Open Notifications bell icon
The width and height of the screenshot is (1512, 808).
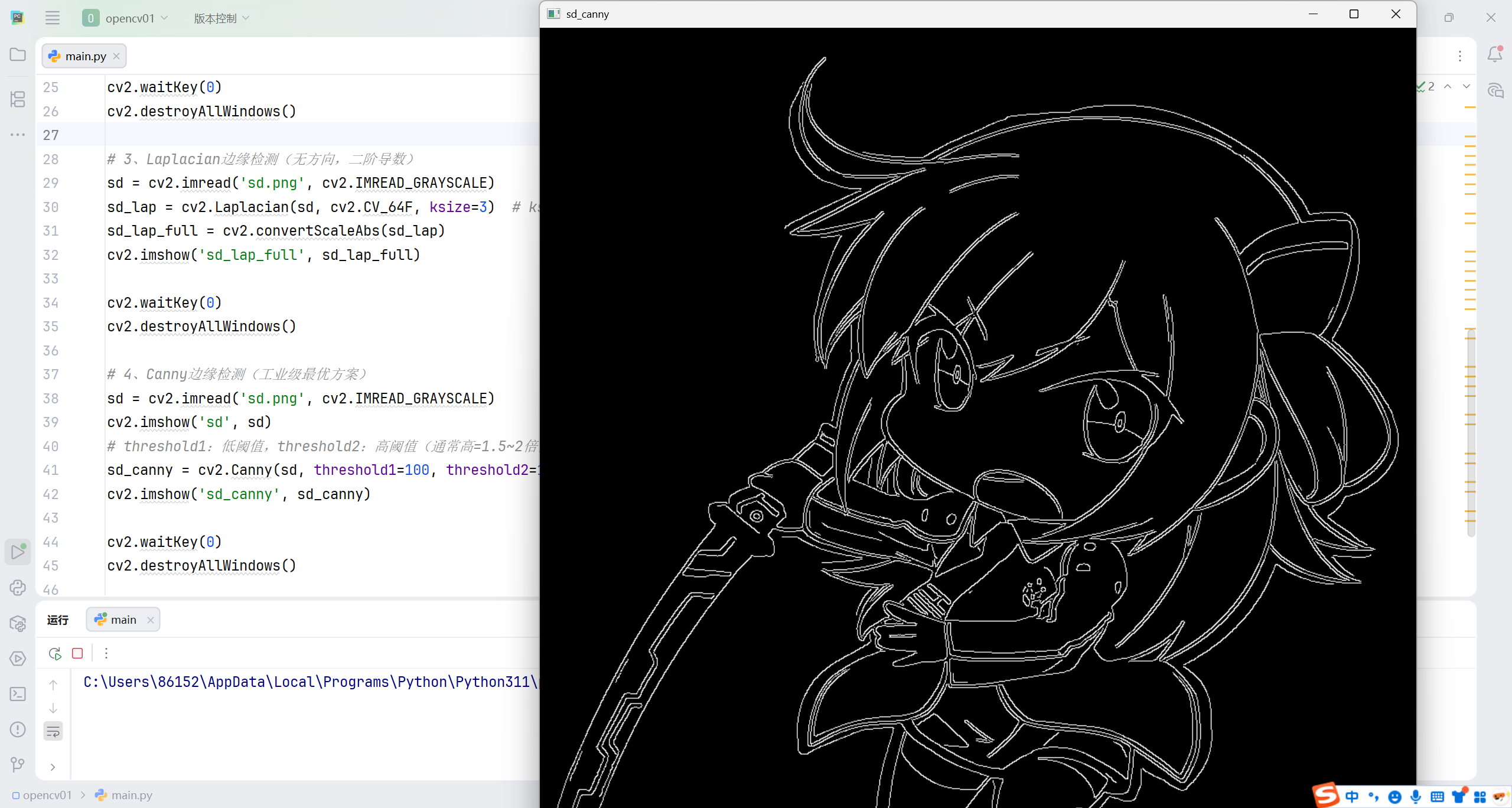pos(1494,54)
